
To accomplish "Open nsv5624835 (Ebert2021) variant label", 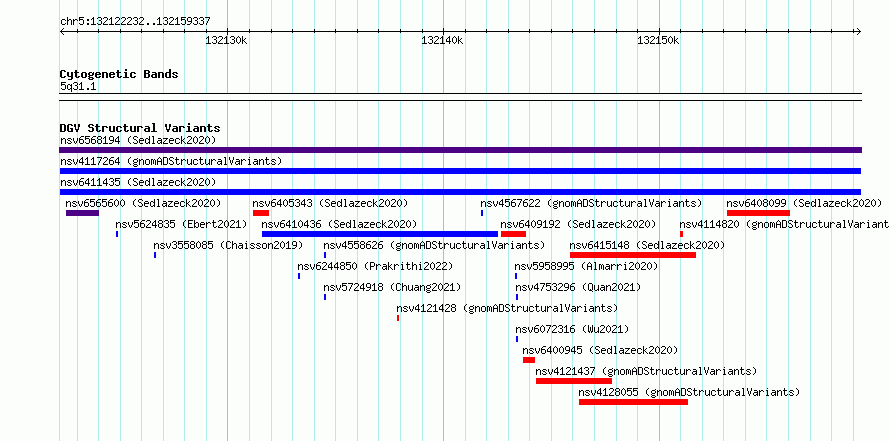I will tap(181, 224).
